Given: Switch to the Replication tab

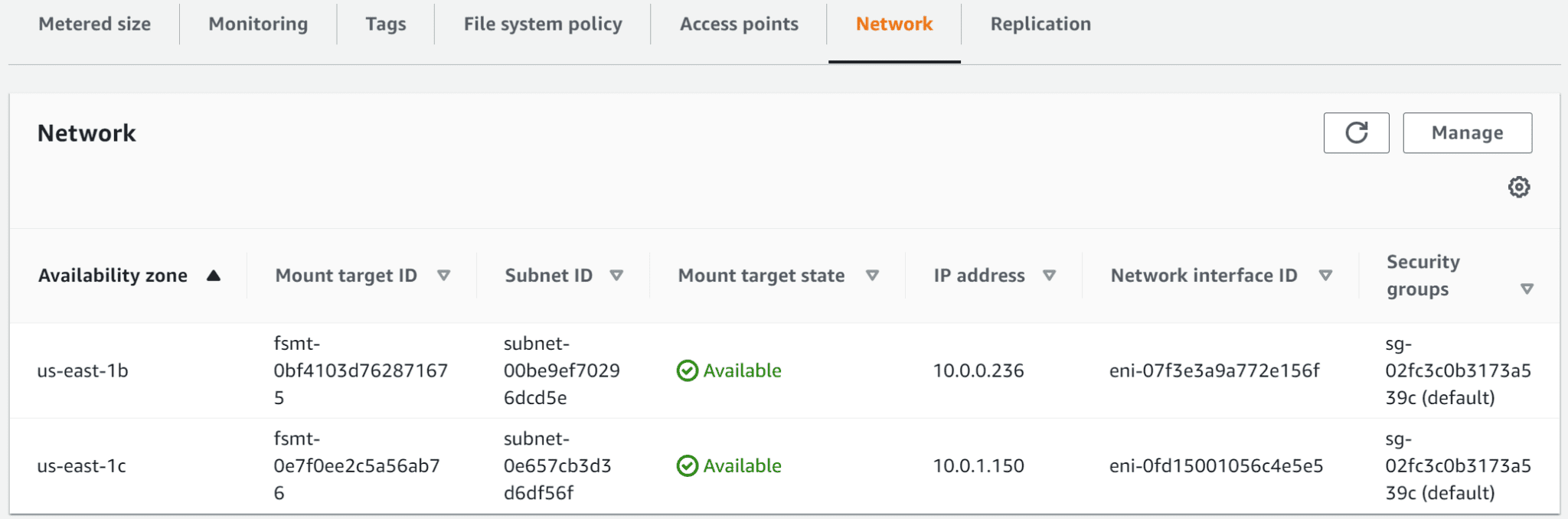Looking at the screenshot, I should pos(1040,24).
